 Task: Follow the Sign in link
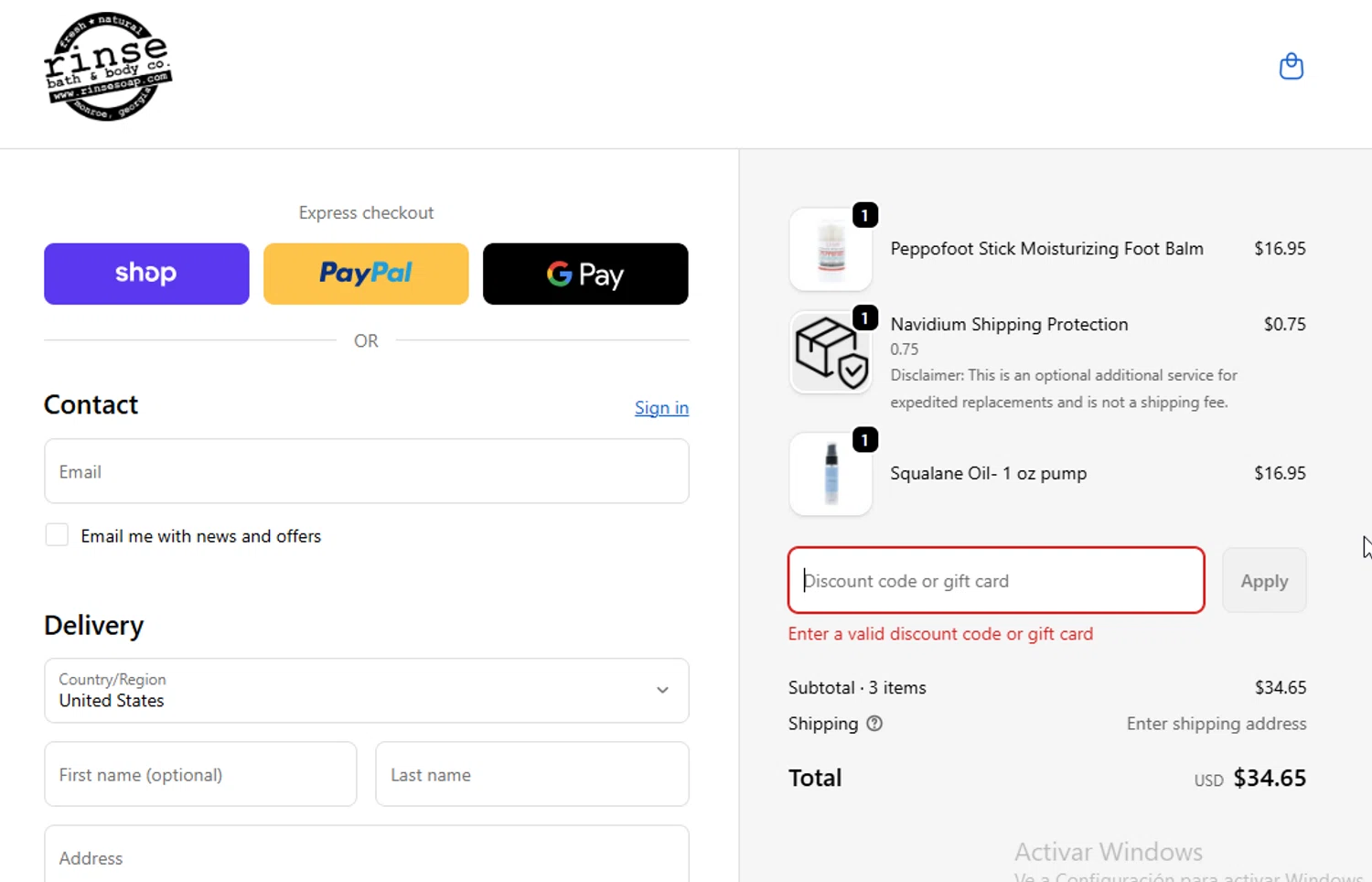661,408
